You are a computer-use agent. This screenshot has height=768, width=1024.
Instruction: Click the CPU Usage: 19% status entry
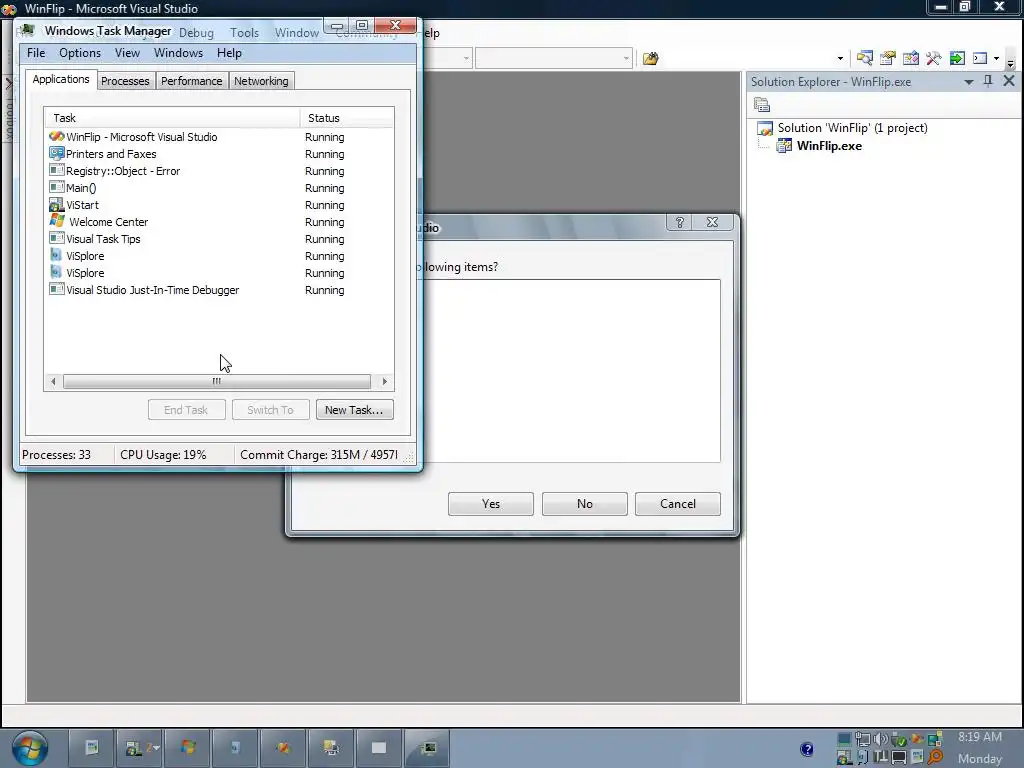[163, 455]
